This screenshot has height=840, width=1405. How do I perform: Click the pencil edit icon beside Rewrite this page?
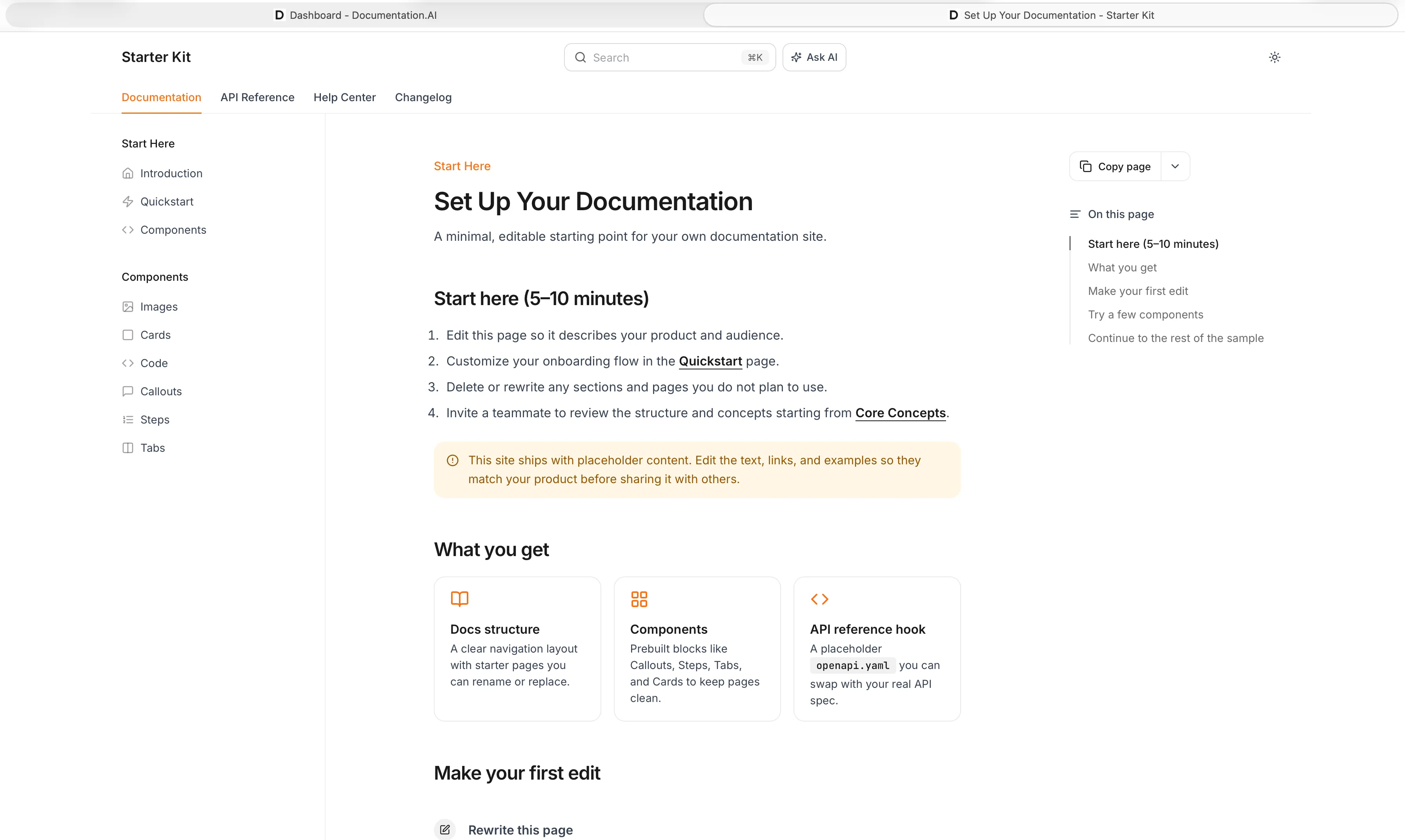445,830
